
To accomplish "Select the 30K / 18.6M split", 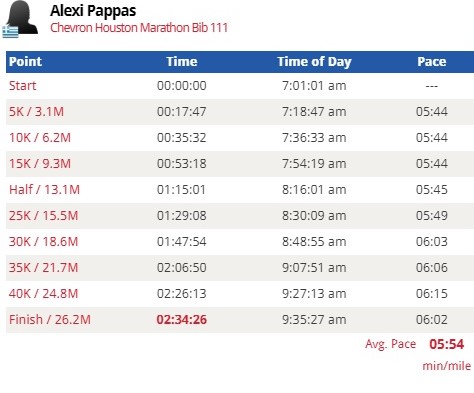I will tap(43, 242).
